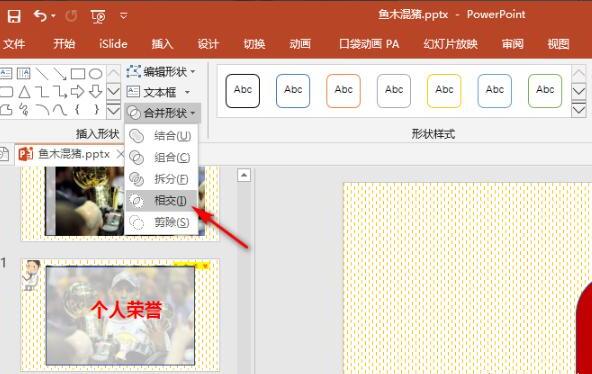Apply the light blue outline Abc style
Screen dimensions: 592x374
click(495, 91)
